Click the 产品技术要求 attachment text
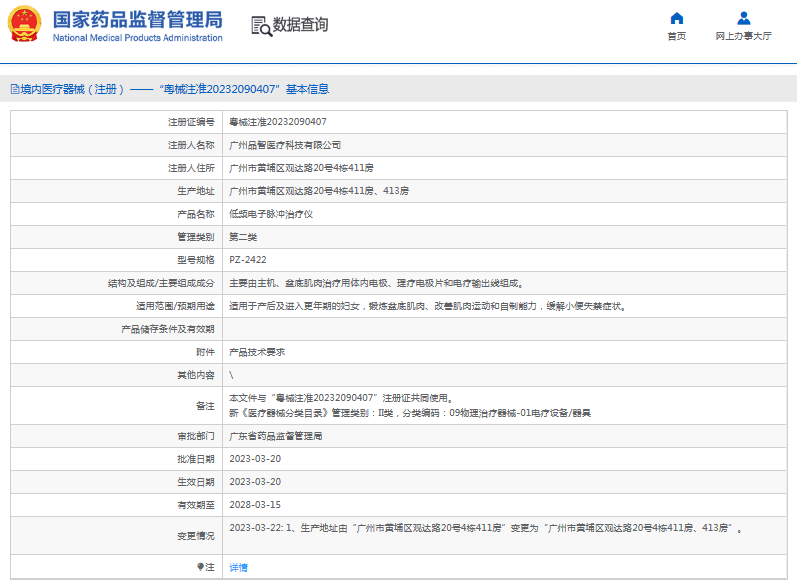797x586 pixels. (257, 352)
